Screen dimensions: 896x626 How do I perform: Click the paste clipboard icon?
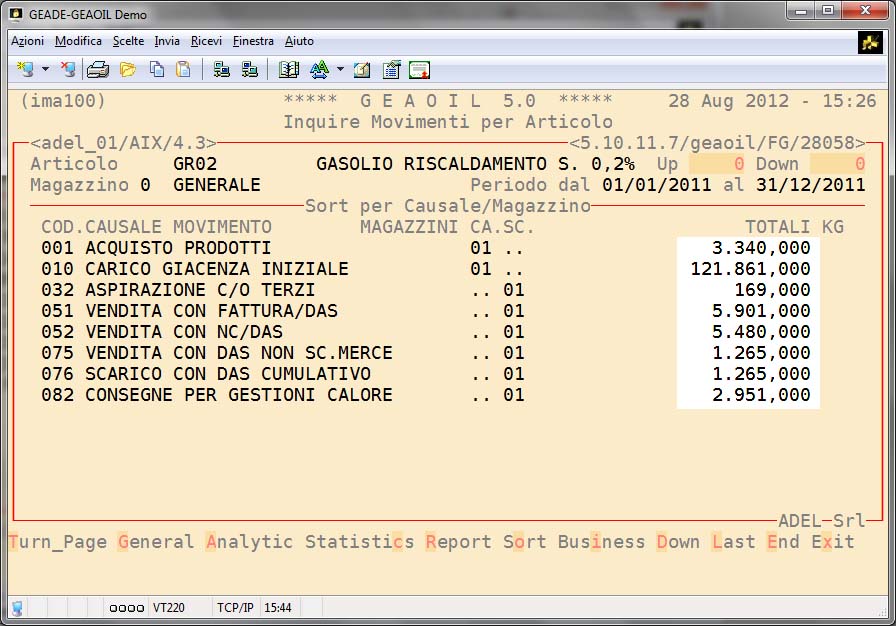point(183,70)
